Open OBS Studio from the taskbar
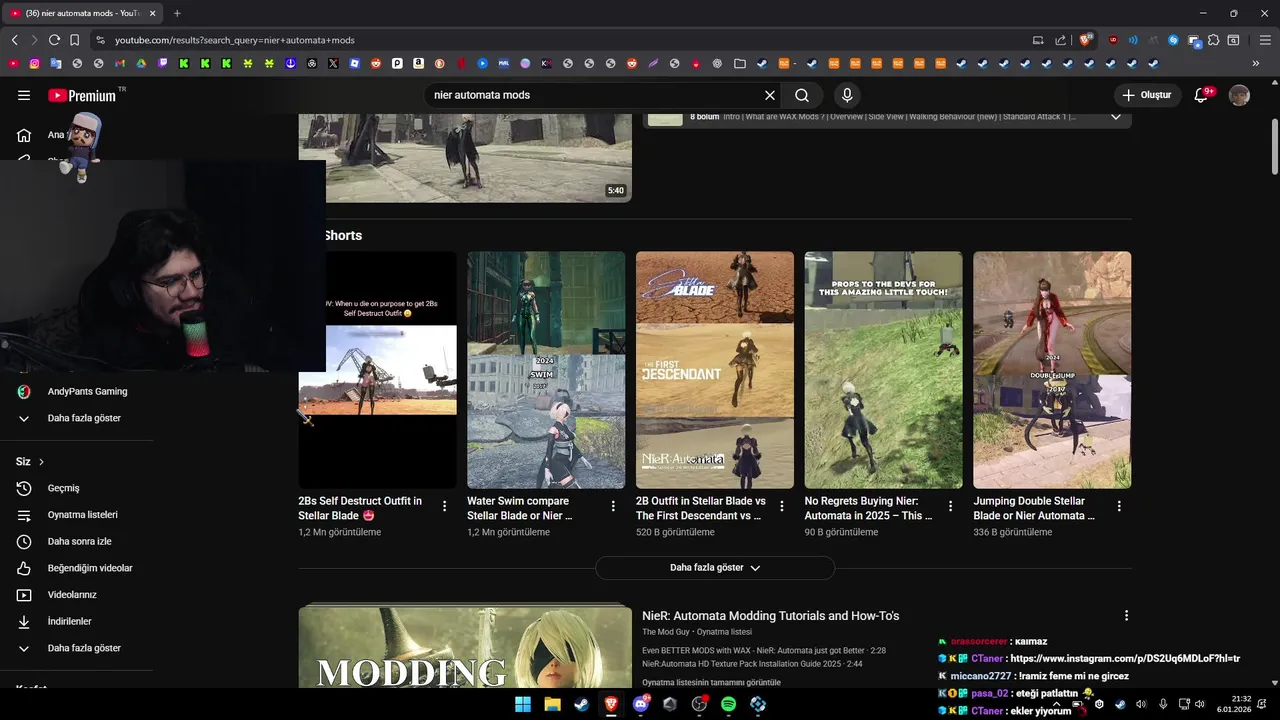The height and width of the screenshot is (720, 1280). 699,704
